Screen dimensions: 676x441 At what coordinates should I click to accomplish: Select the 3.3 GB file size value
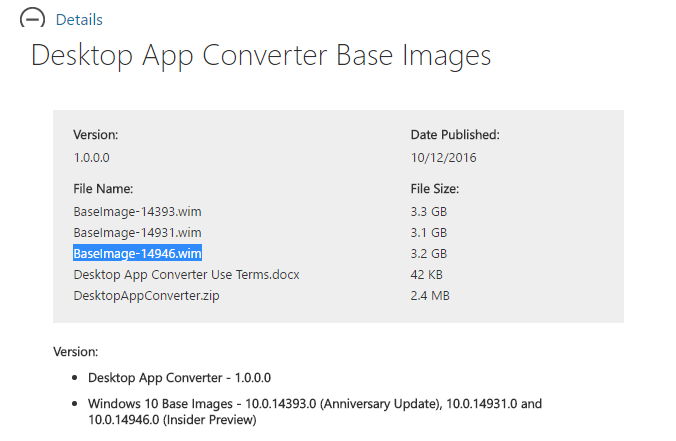(x=429, y=212)
